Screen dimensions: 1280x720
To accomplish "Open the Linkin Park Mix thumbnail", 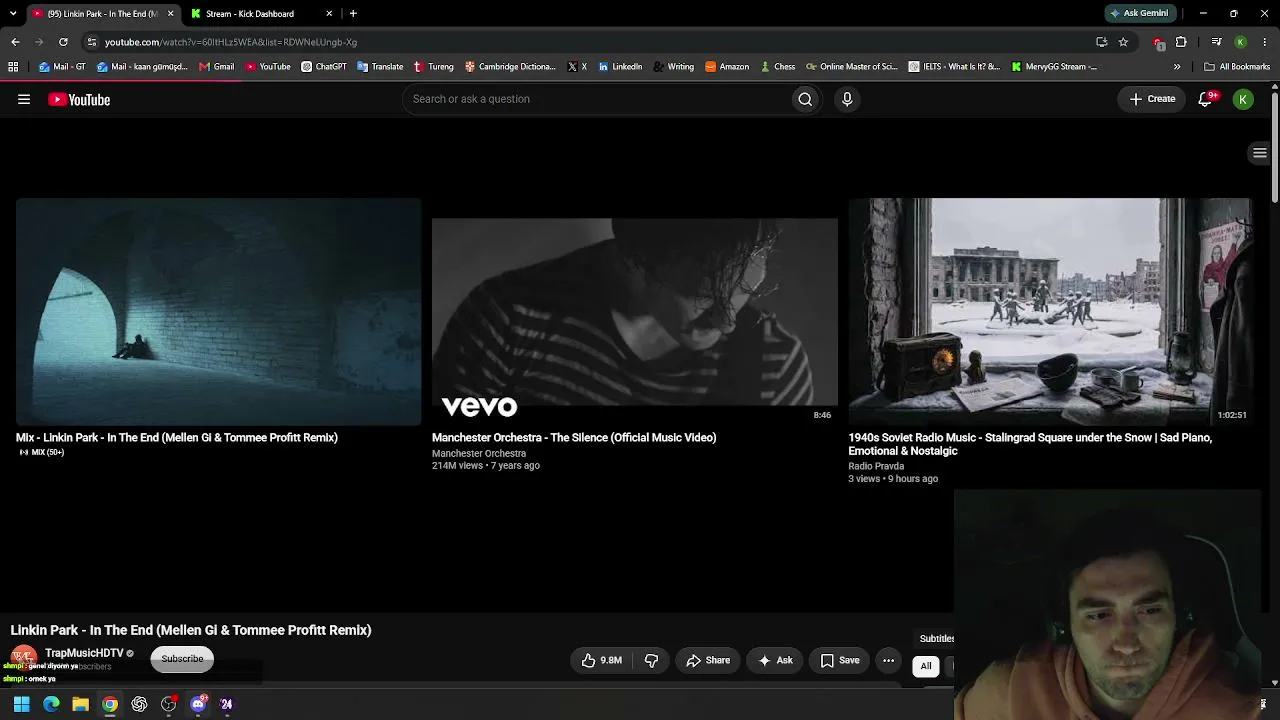I will pyautogui.click(x=219, y=312).
